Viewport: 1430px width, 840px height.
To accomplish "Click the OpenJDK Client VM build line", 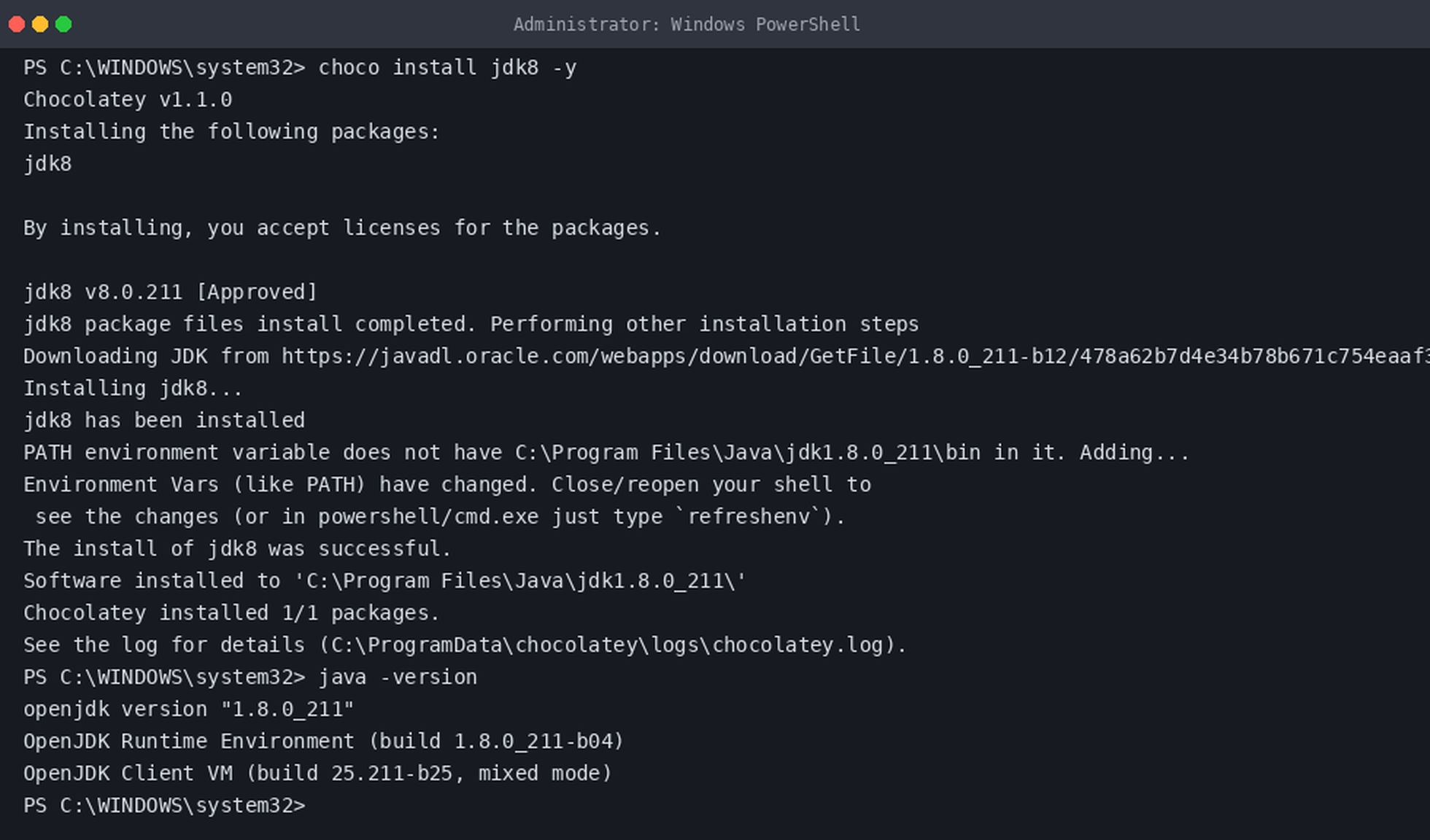I will click(x=317, y=774).
